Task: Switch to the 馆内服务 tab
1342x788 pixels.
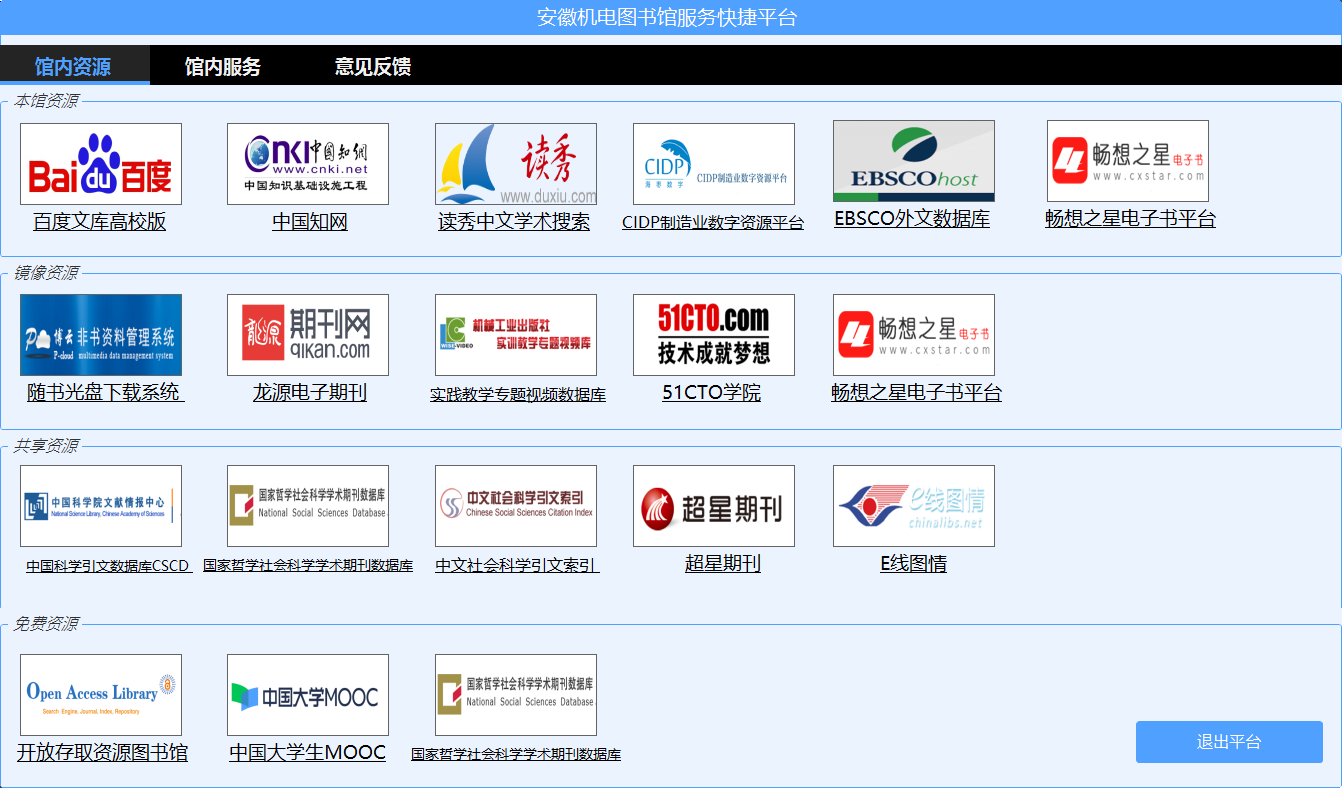Action: [x=223, y=67]
